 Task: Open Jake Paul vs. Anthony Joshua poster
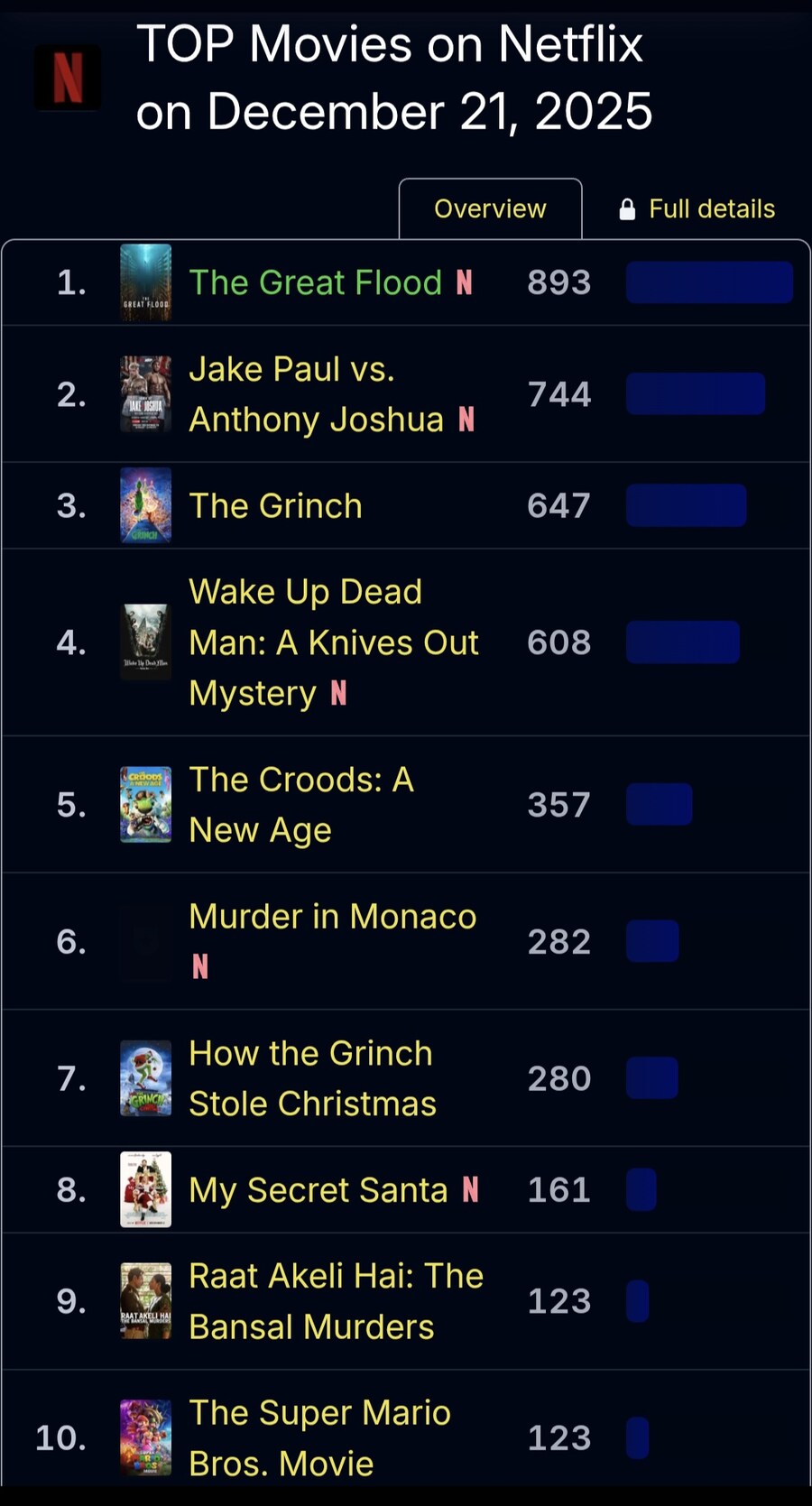pos(146,394)
